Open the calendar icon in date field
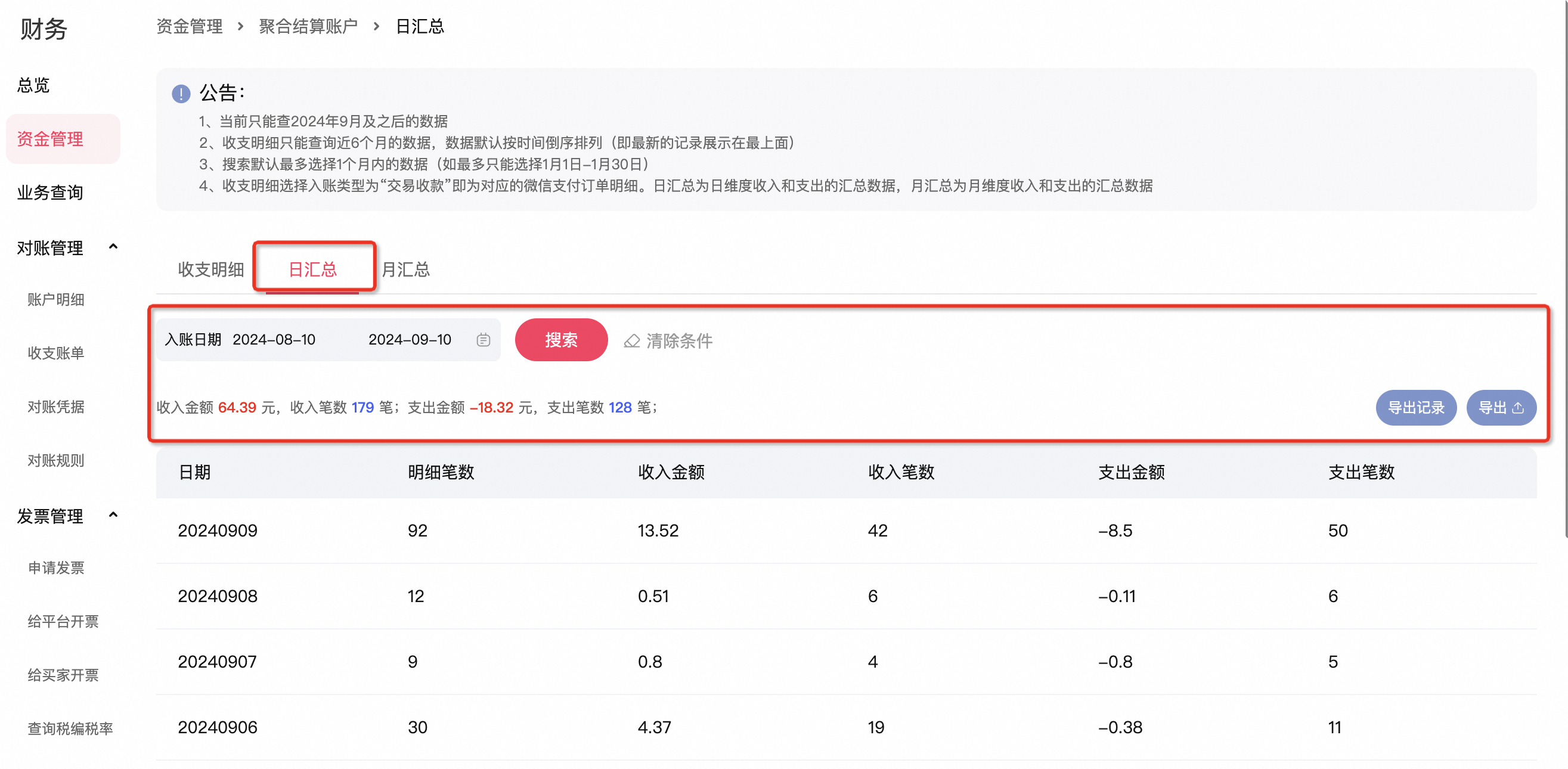This screenshot has width=1568, height=769. point(484,339)
